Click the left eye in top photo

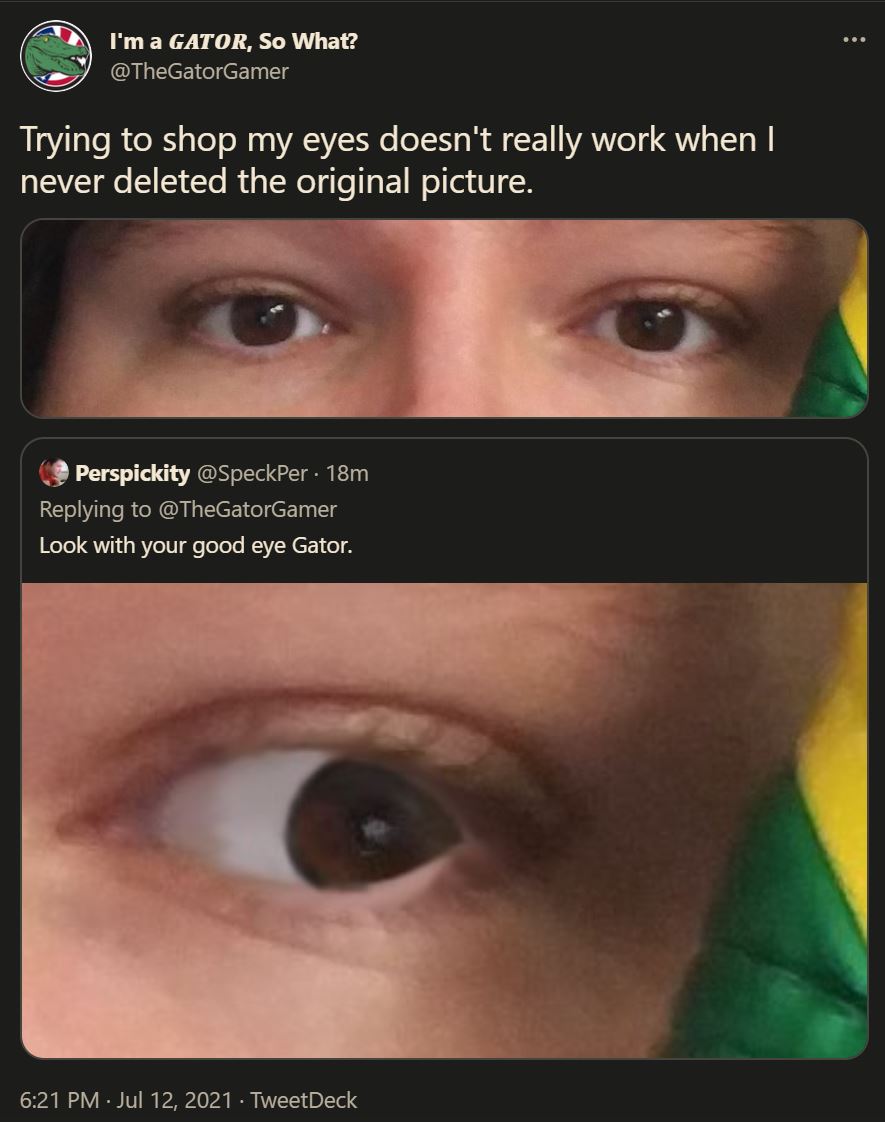(262, 320)
